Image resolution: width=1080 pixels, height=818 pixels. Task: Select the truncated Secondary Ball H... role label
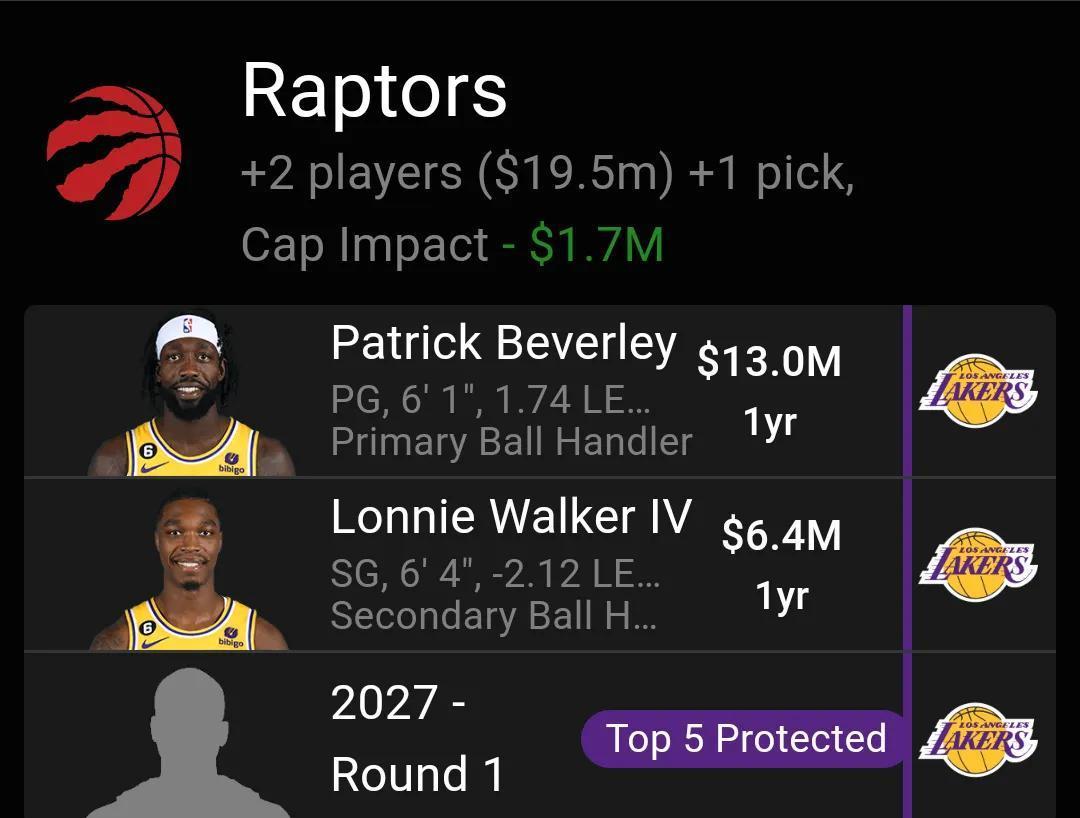coord(493,616)
